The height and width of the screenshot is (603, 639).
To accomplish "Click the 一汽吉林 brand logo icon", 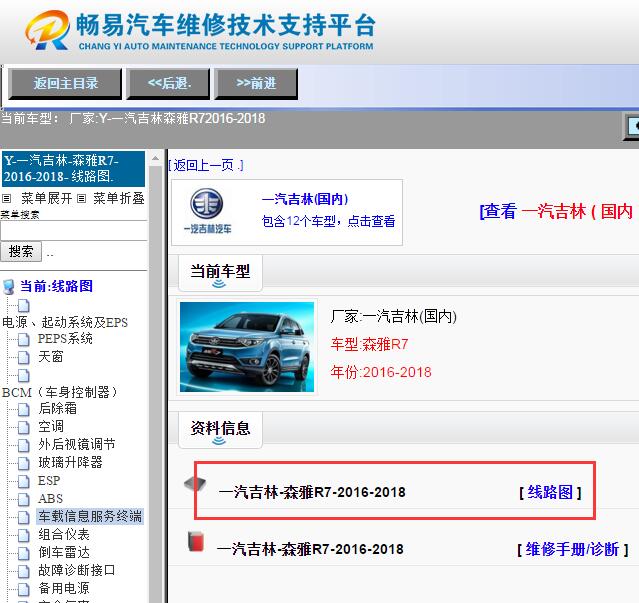I will click(x=207, y=211).
